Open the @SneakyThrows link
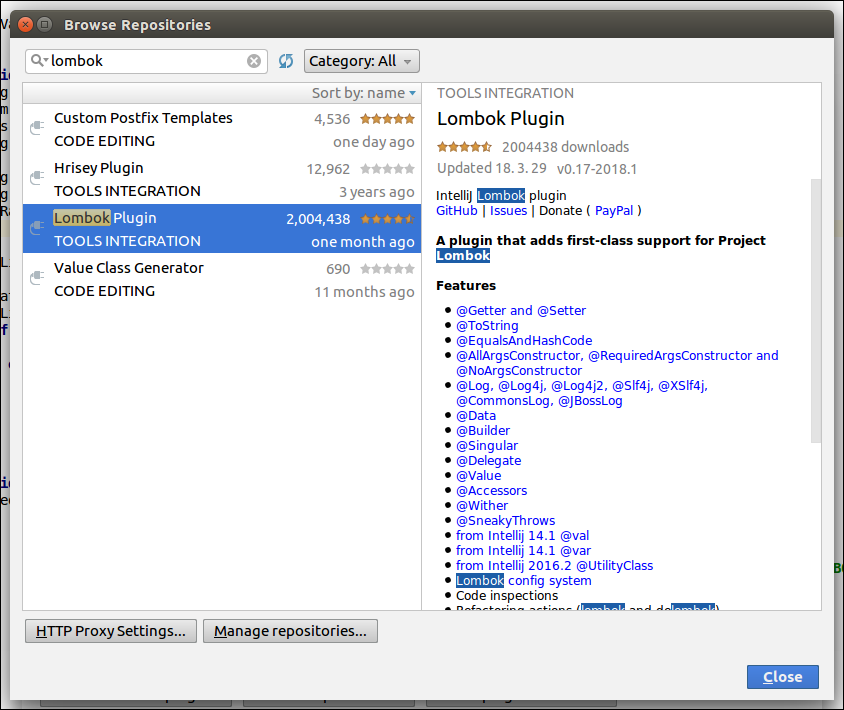The image size is (844, 710). point(505,521)
